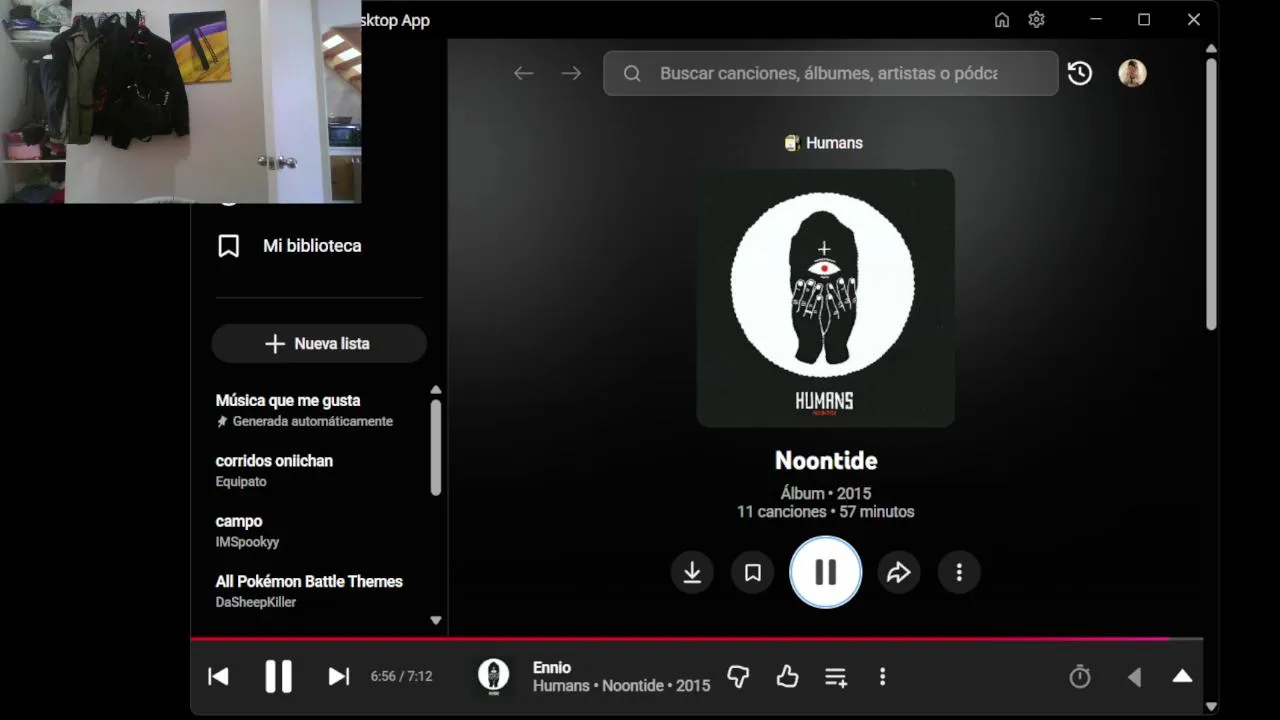Create a new playlist with Nueva lista
Viewport: 1280px width, 720px height.
click(319, 343)
